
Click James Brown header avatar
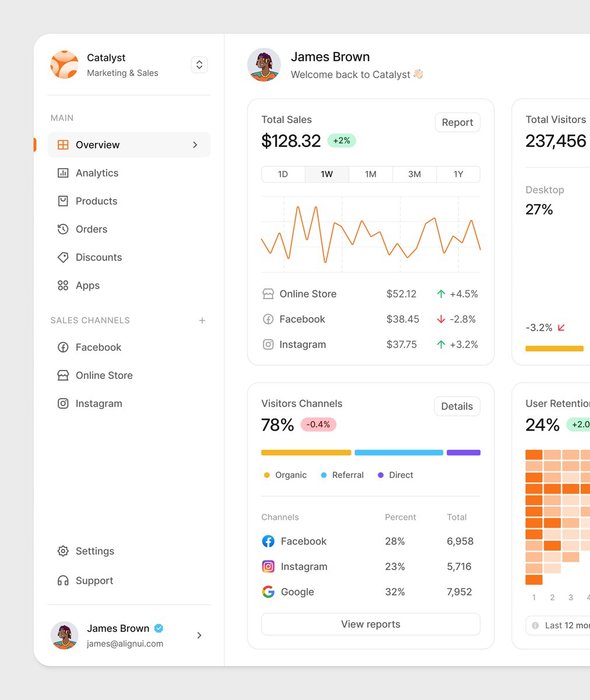pos(264,65)
